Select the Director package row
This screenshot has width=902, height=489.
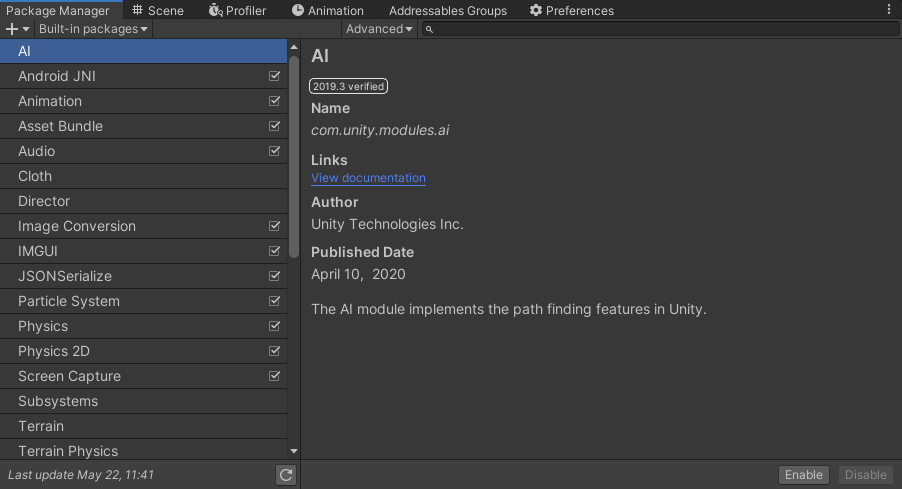pyautogui.click(x=143, y=201)
